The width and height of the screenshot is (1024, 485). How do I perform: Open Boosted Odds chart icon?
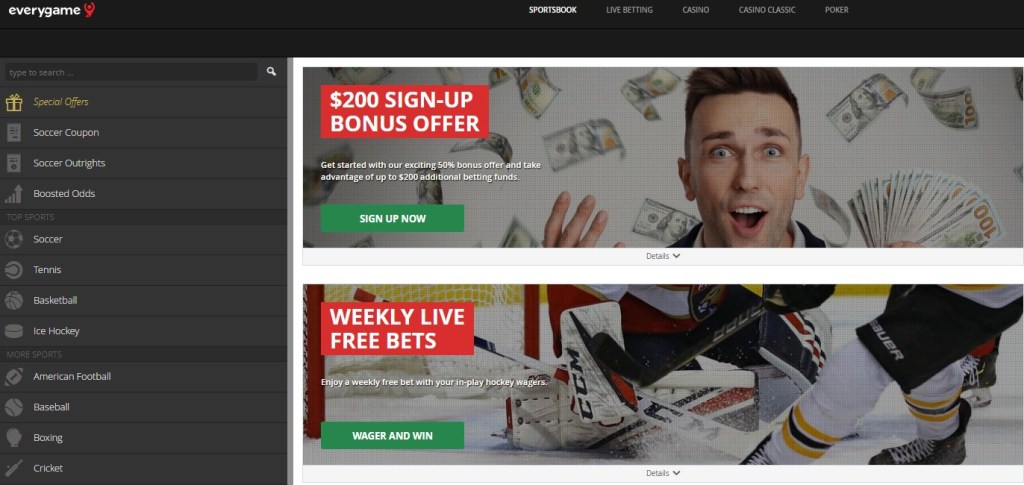coord(14,194)
